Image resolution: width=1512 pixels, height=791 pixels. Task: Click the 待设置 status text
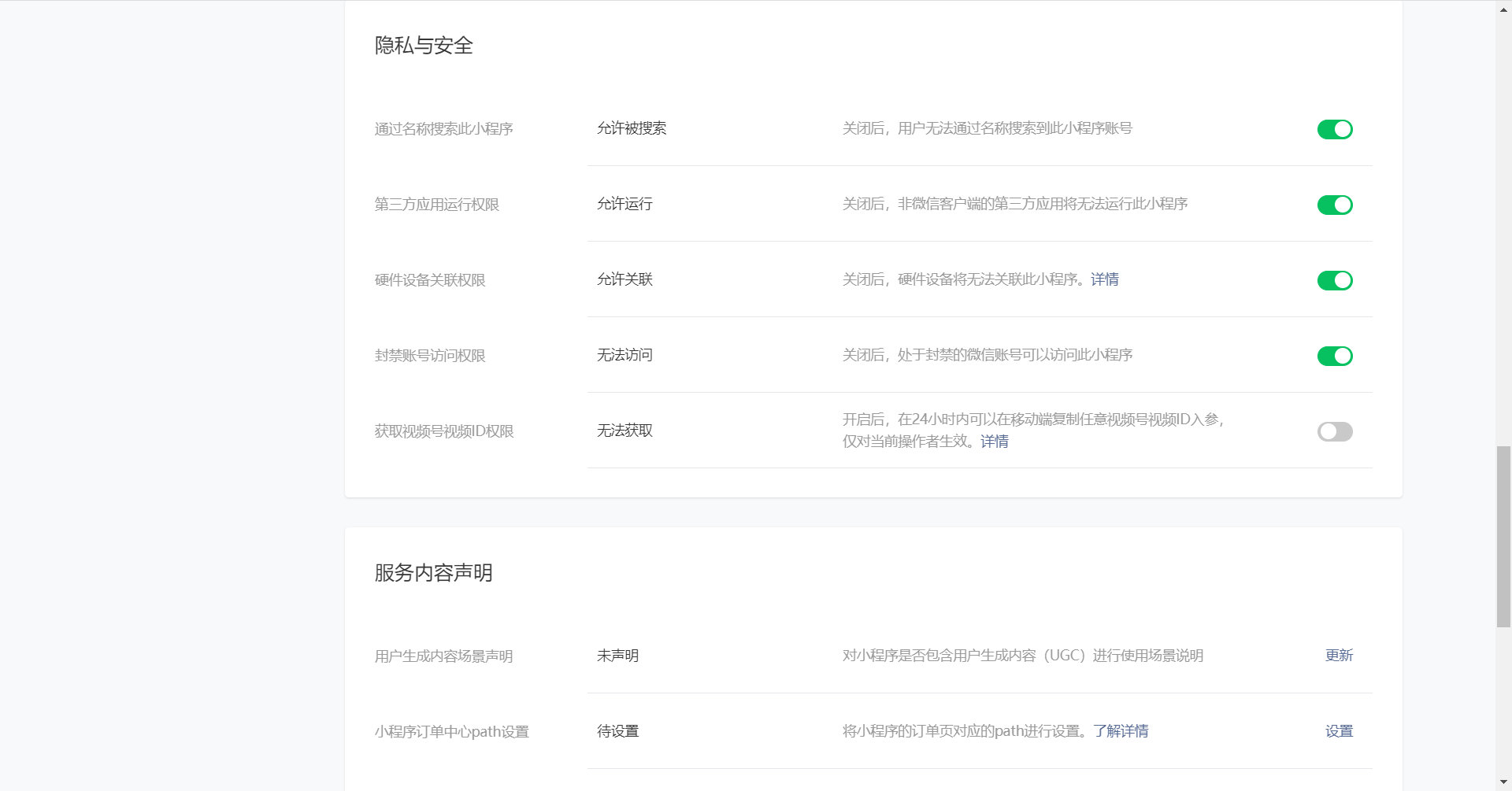618,731
